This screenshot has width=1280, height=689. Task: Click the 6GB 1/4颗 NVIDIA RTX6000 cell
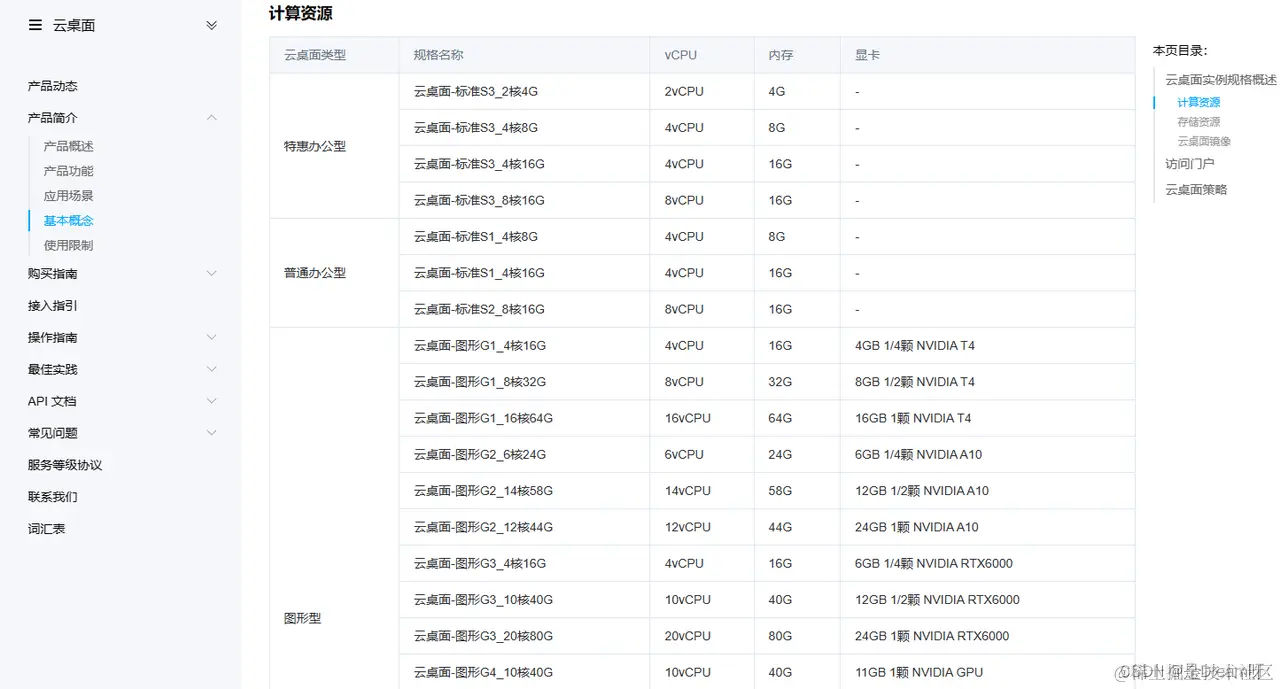pyautogui.click(x=988, y=563)
